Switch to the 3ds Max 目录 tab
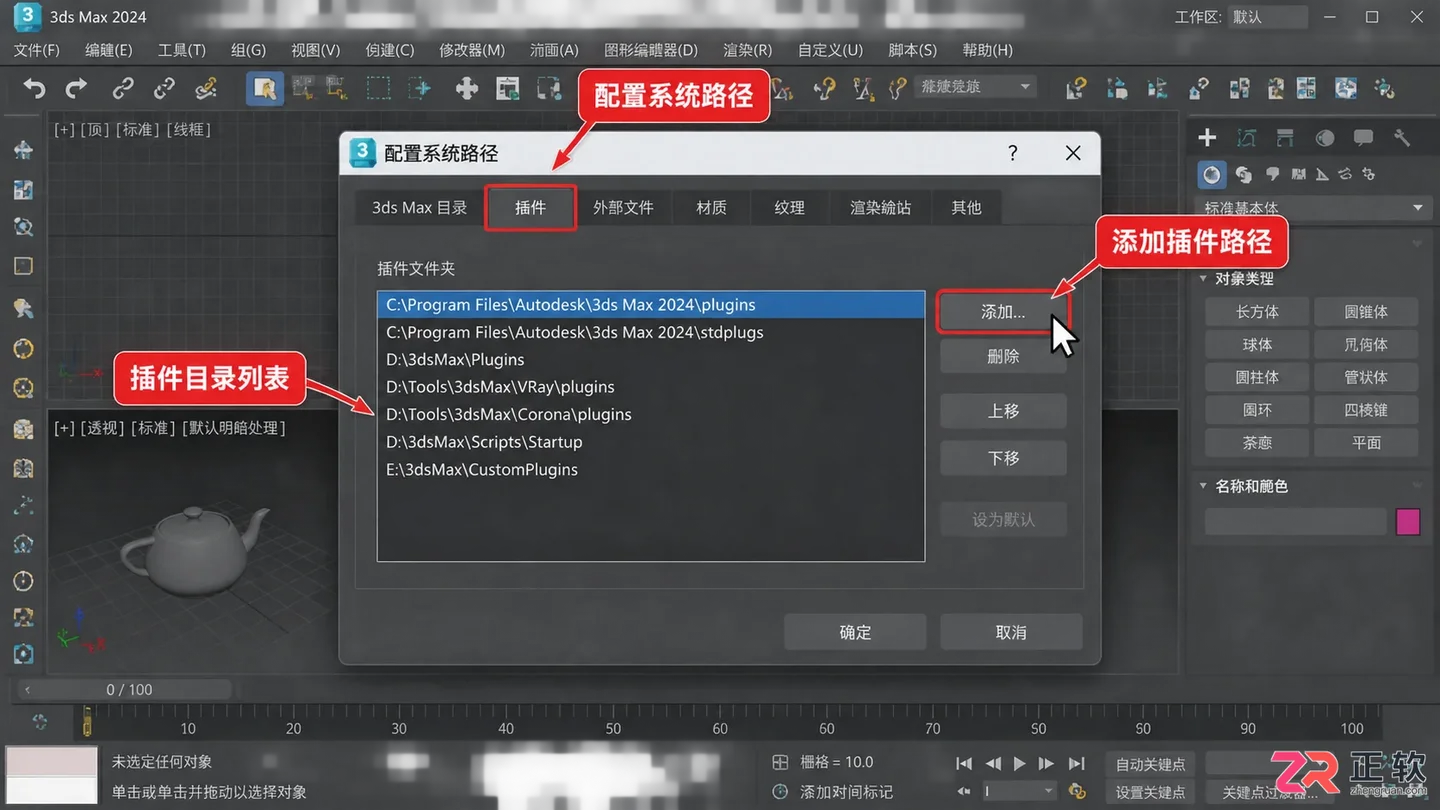Image resolution: width=1440 pixels, height=810 pixels. pos(420,208)
